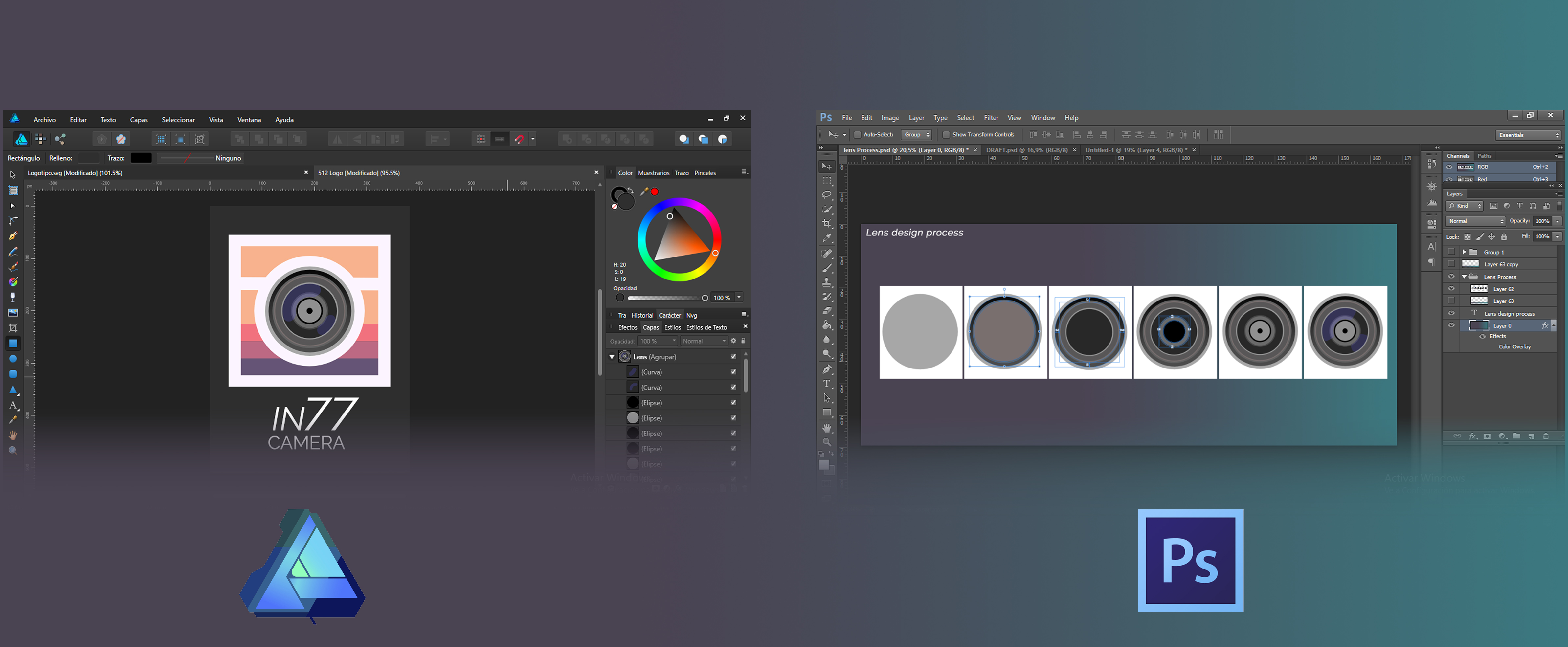Select the Ellipse tool in Affinity toolbar

click(13, 359)
